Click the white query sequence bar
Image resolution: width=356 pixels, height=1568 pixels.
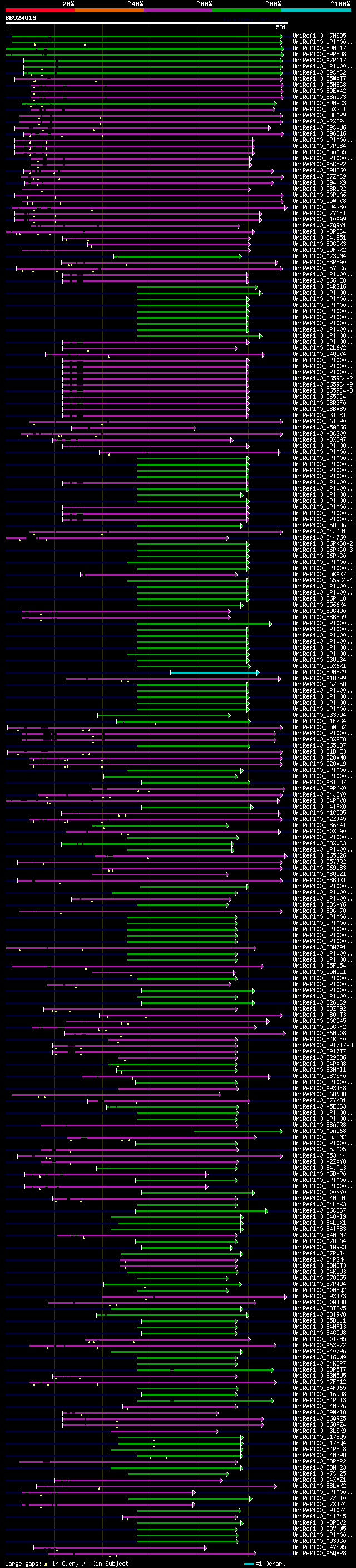pos(147,22)
